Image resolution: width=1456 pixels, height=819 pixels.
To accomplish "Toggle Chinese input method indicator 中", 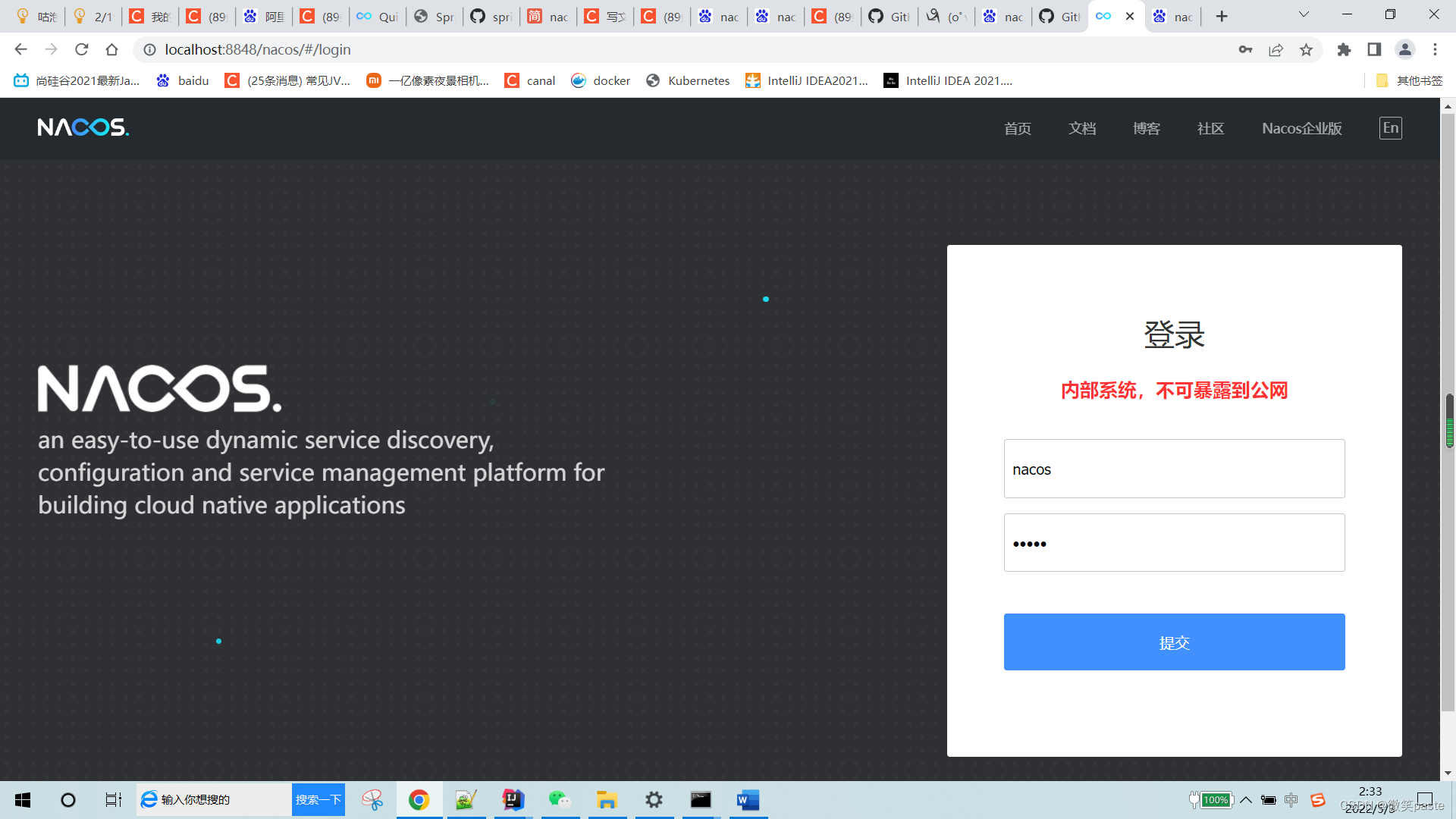I will [1291, 800].
